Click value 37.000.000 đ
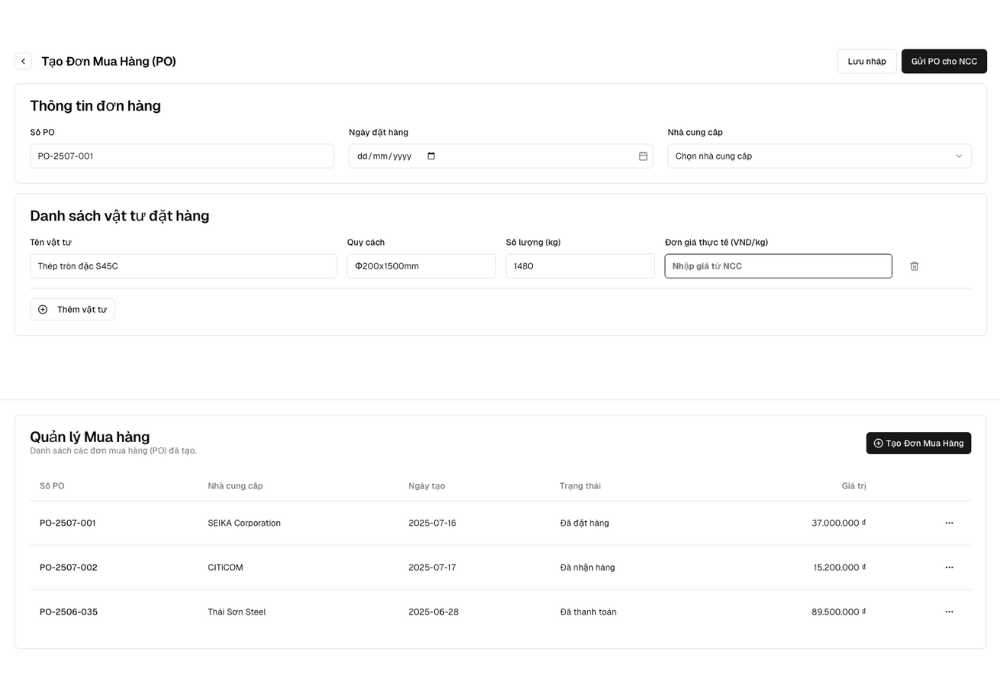This screenshot has height=700, width=1000. pyautogui.click(x=839, y=523)
